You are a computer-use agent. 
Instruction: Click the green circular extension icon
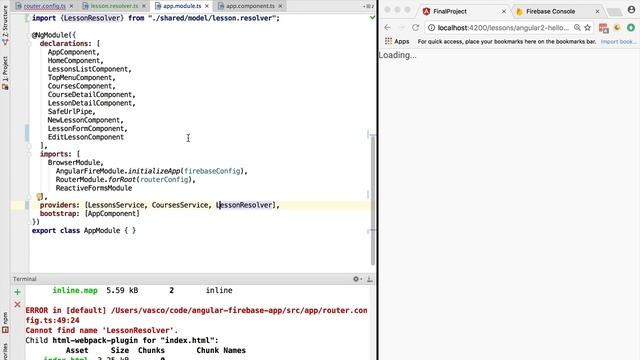click(631, 27)
